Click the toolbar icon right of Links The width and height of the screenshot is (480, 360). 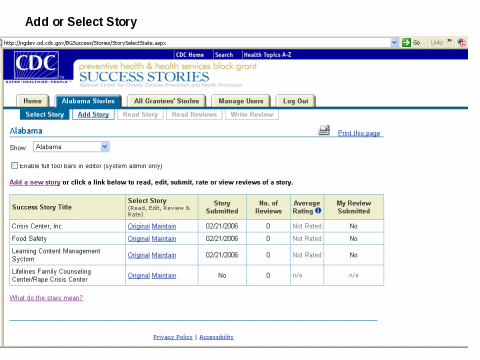click(x=462, y=42)
